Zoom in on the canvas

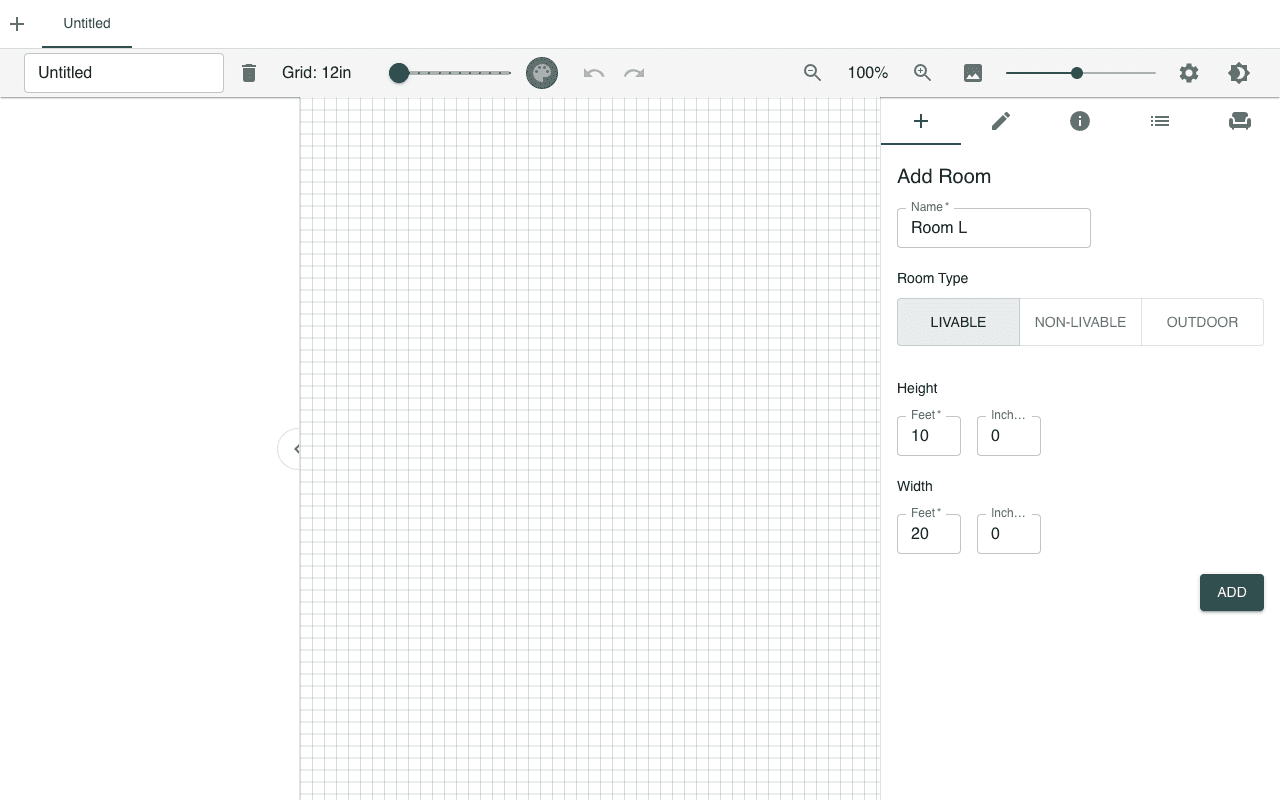[x=923, y=73]
